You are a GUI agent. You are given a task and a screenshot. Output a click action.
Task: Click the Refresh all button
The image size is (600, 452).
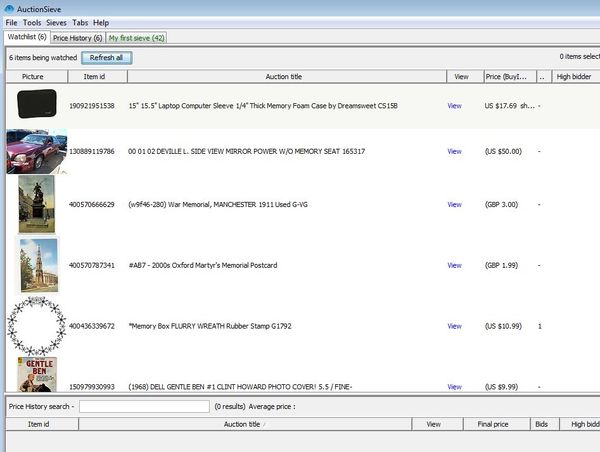[105, 58]
